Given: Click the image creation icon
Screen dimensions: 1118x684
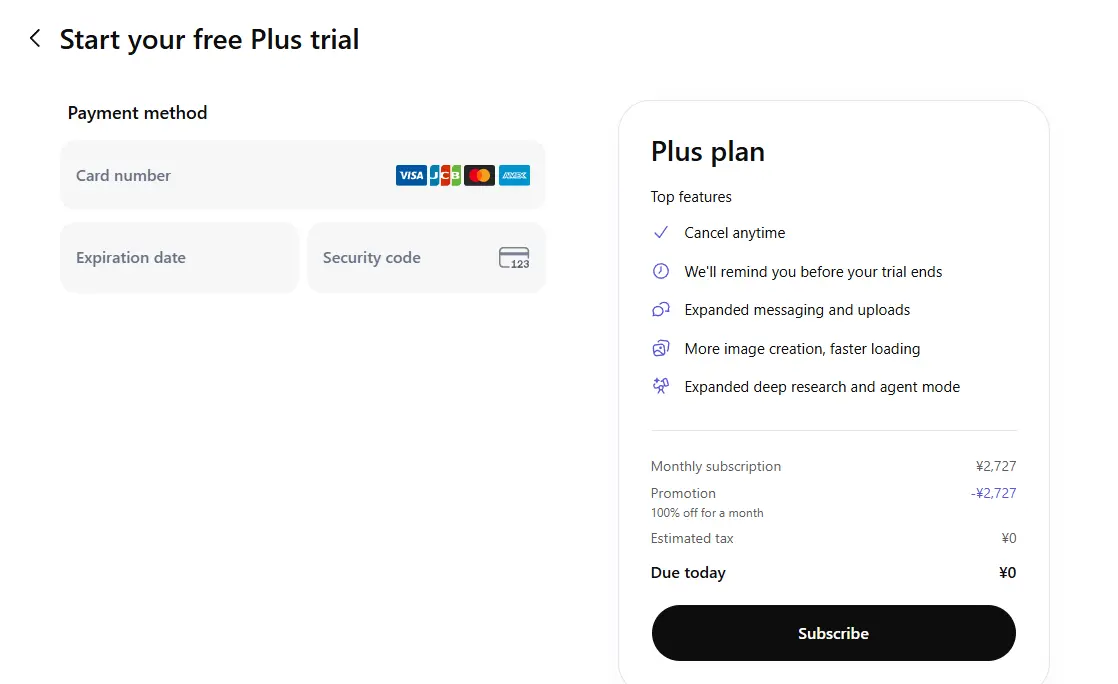Looking at the screenshot, I should [661, 348].
